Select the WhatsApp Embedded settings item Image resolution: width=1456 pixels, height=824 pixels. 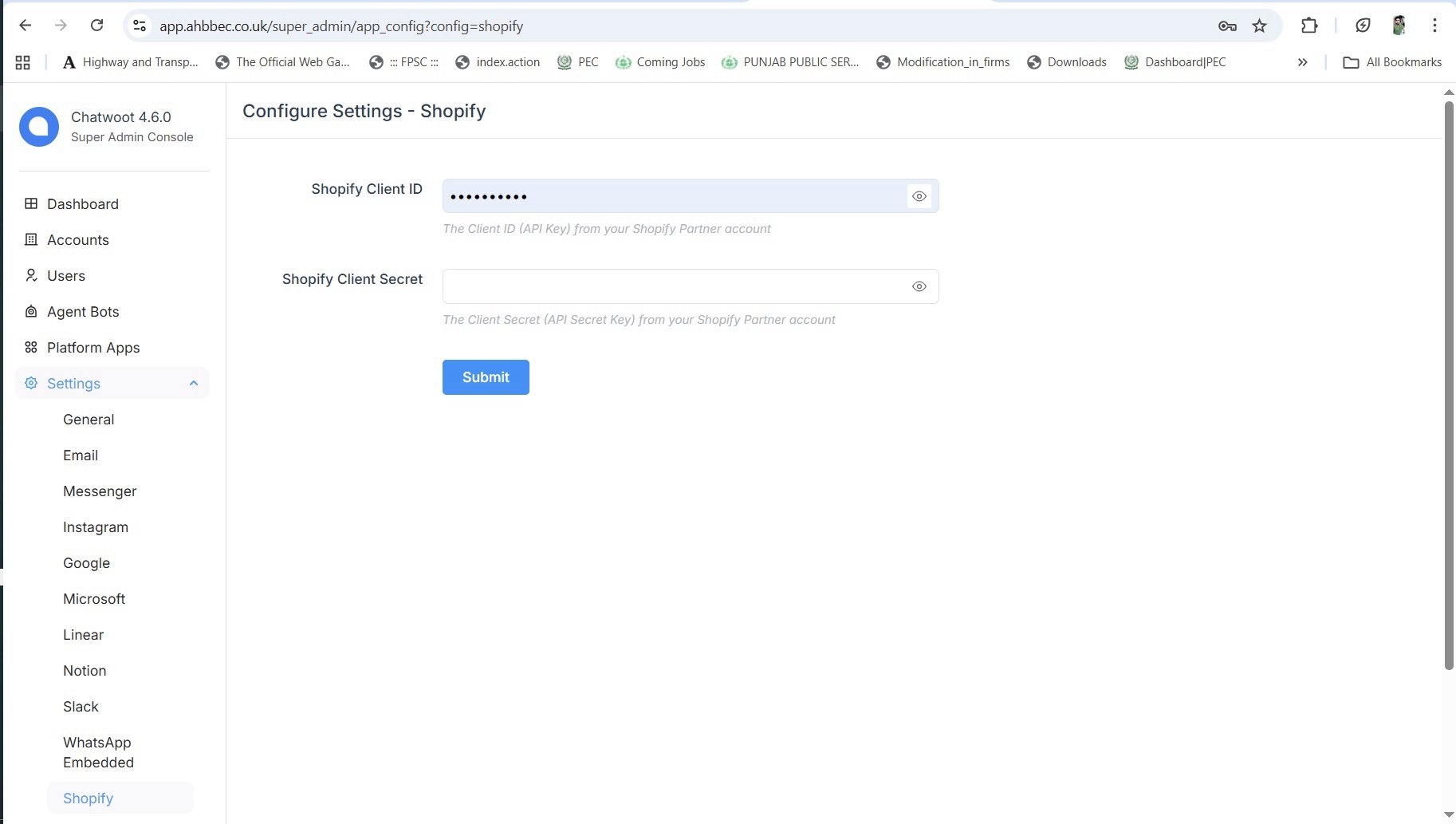[x=98, y=752]
